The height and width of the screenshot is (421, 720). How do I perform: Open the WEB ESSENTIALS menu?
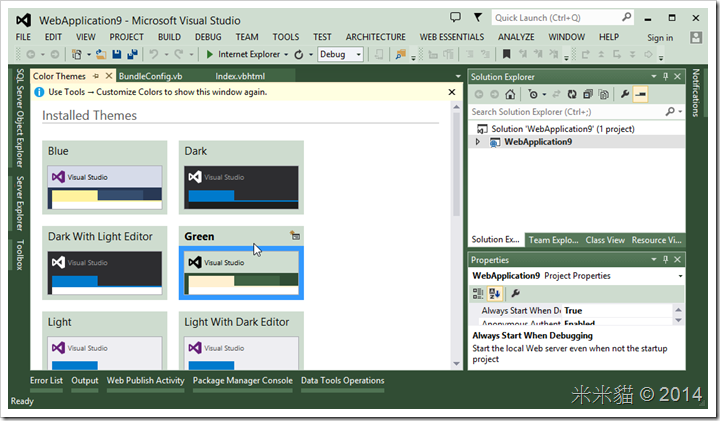[451, 37]
